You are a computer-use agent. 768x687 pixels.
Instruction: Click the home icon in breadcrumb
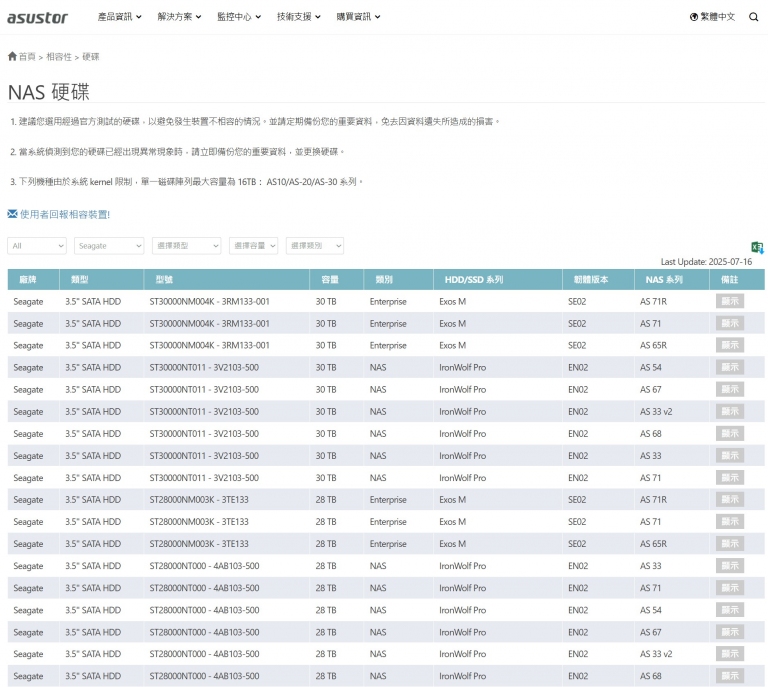[12, 56]
